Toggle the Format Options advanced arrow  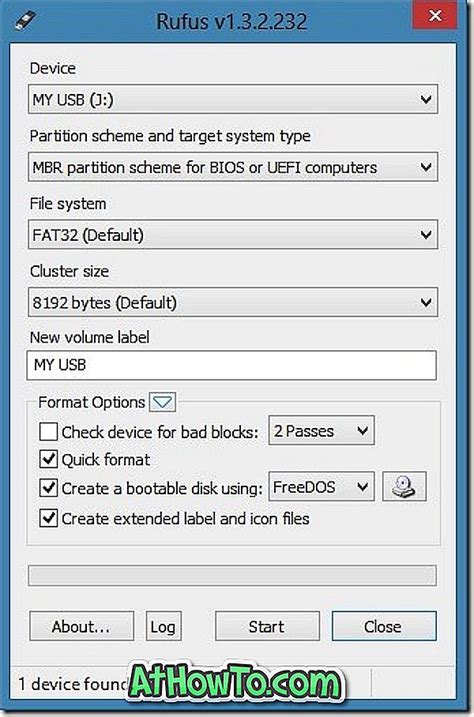(162, 402)
